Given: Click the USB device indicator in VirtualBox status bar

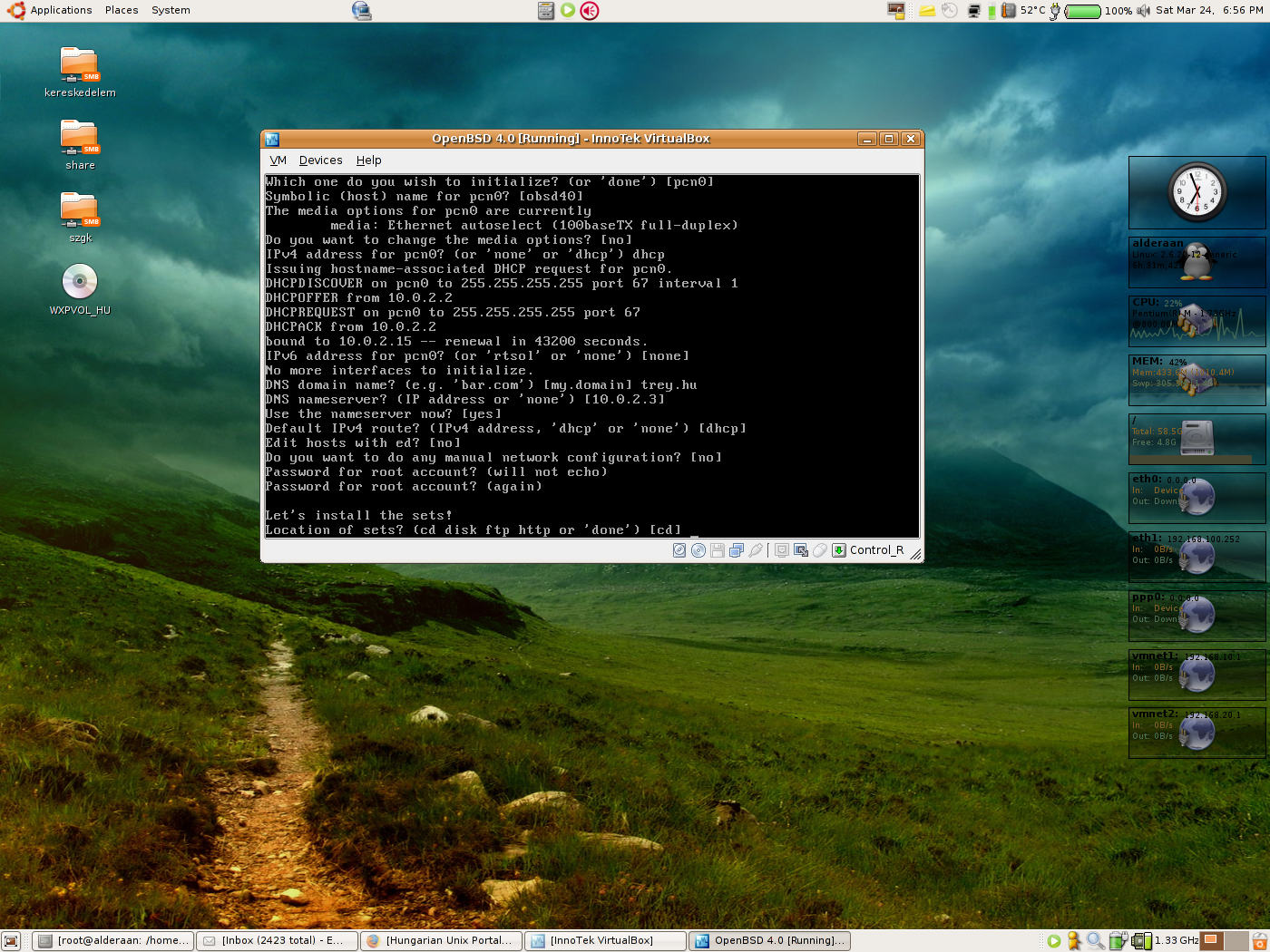Looking at the screenshot, I should pos(756,550).
